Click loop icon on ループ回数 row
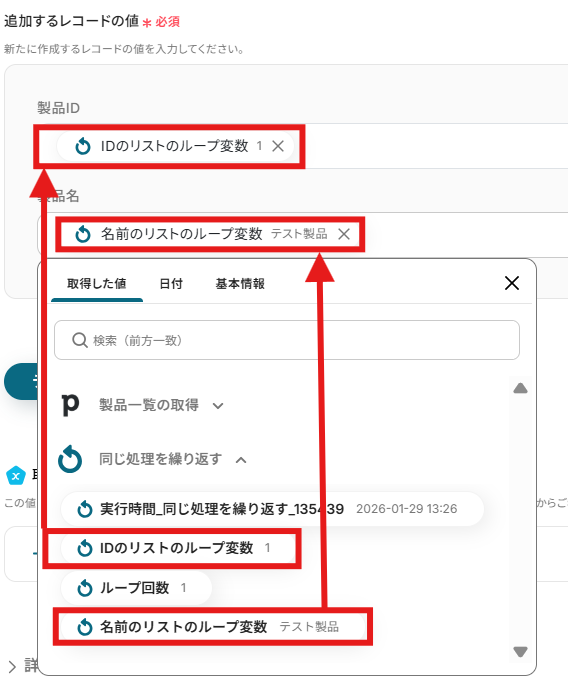Viewport: 568px width, 682px height. 85,588
